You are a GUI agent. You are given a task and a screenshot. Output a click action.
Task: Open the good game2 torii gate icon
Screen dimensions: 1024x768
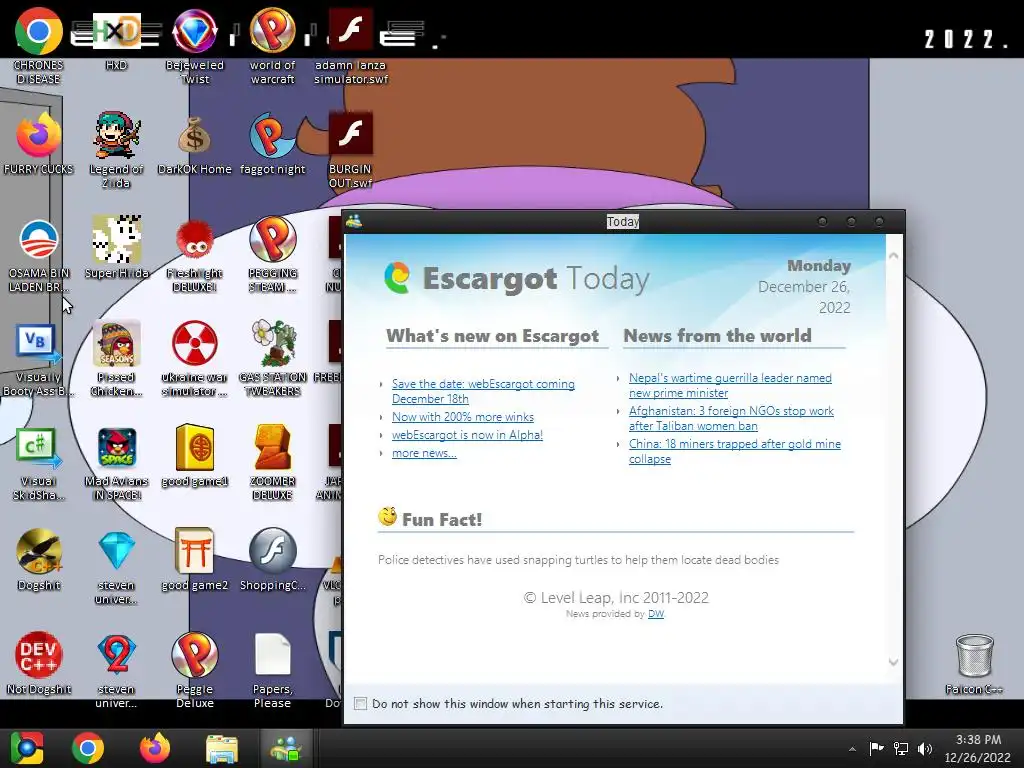pos(194,551)
